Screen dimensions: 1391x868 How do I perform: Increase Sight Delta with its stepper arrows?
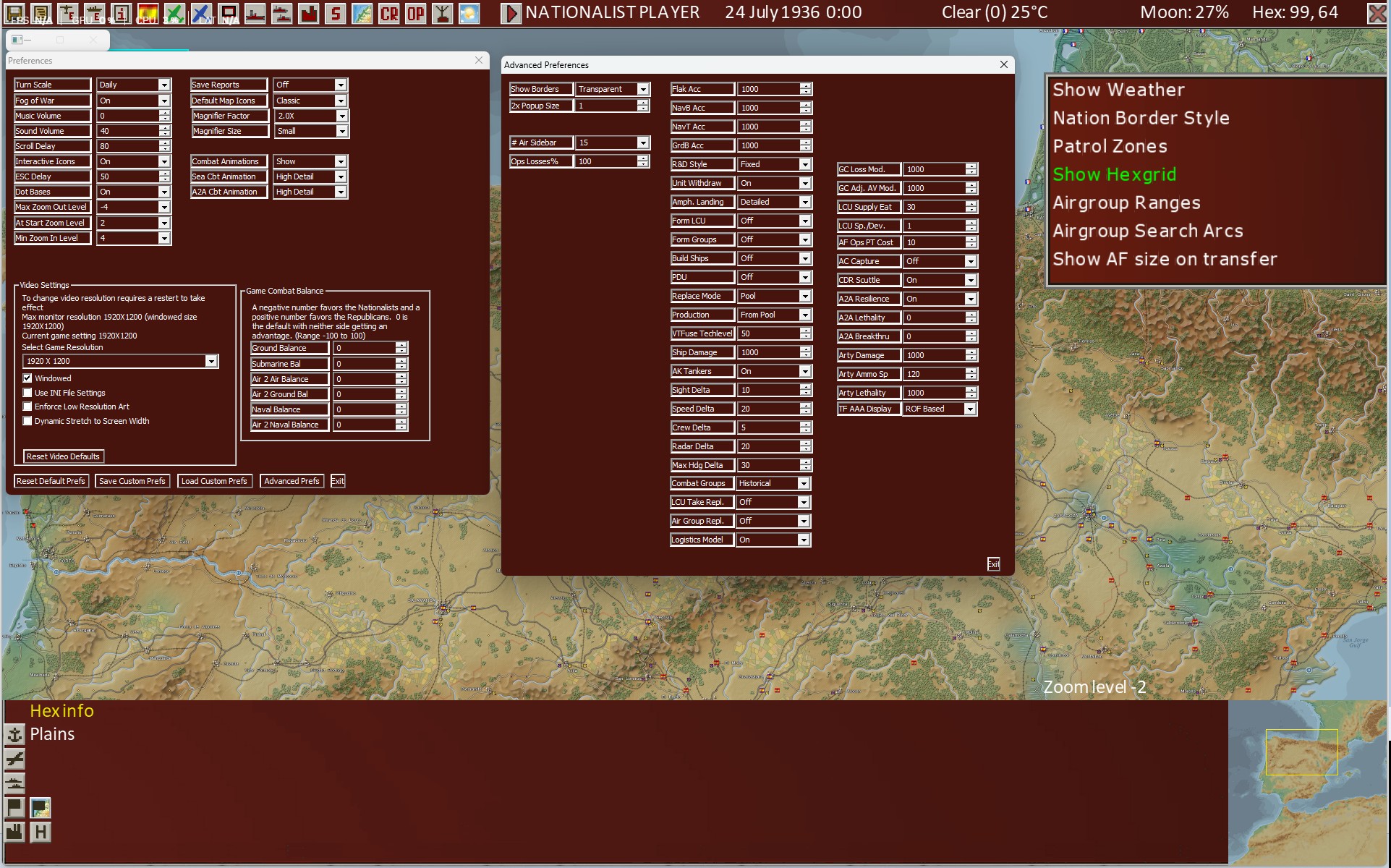pyautogui.click(x=804, y=387)
